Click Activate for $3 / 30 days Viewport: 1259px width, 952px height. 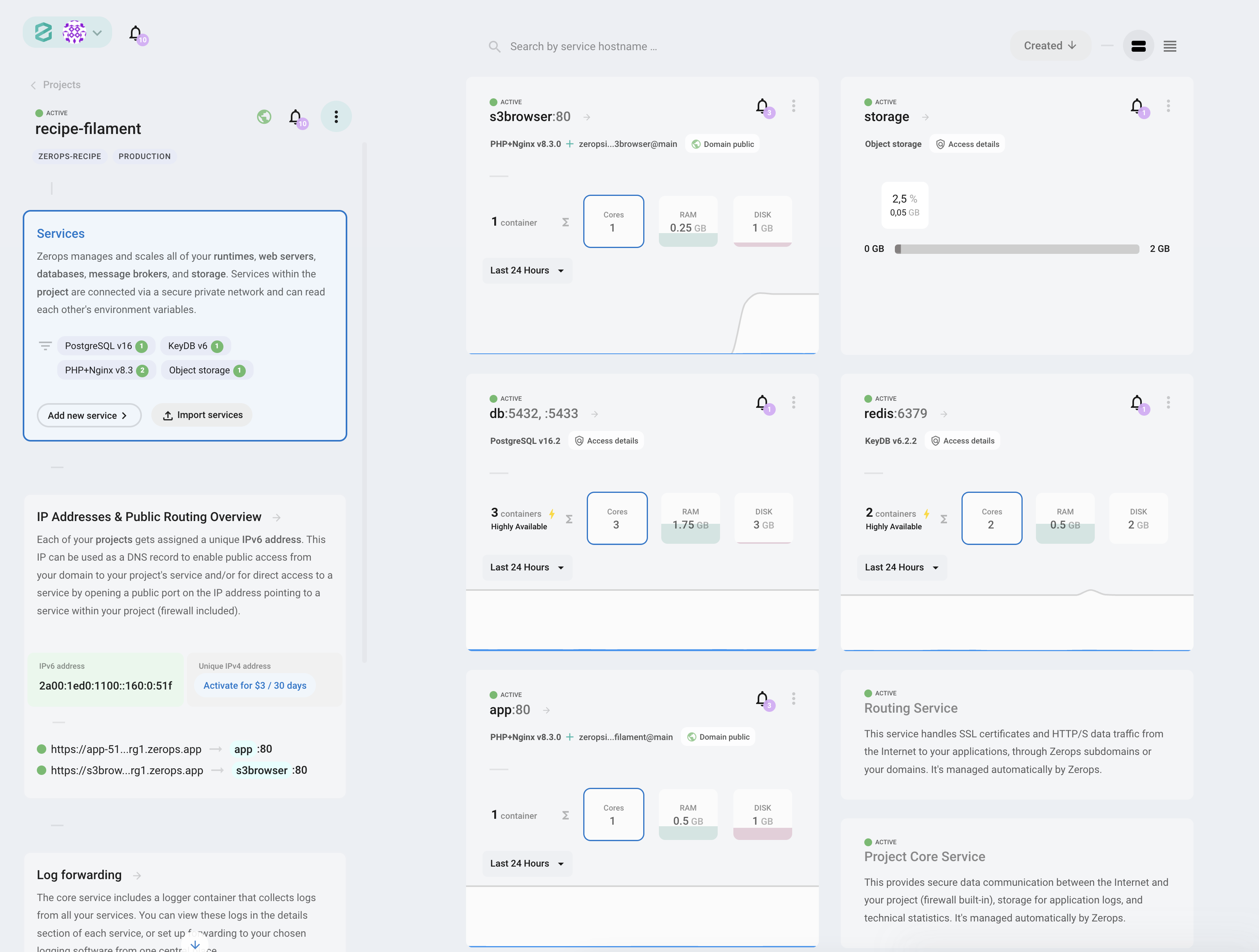[254, 685]
